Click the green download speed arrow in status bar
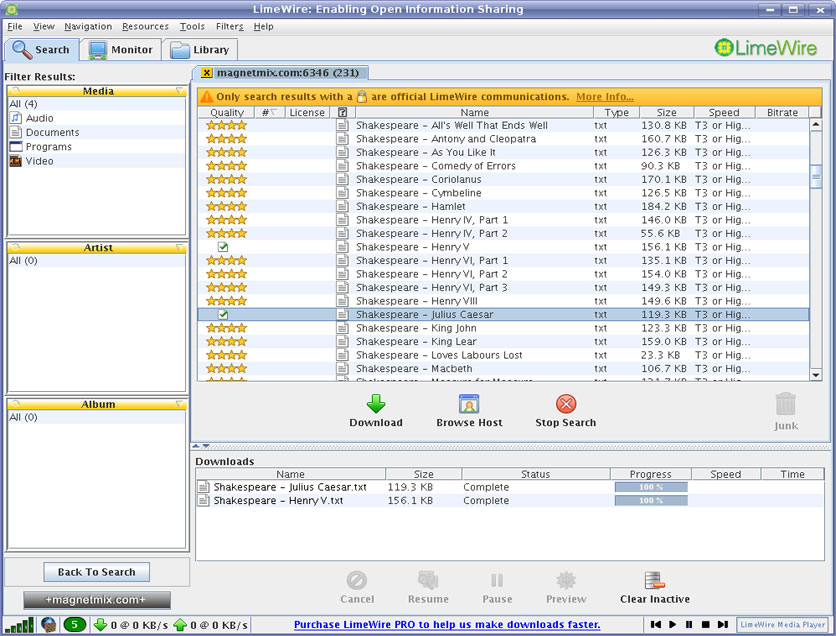The image size is (836, 636). tap(100, 625)
